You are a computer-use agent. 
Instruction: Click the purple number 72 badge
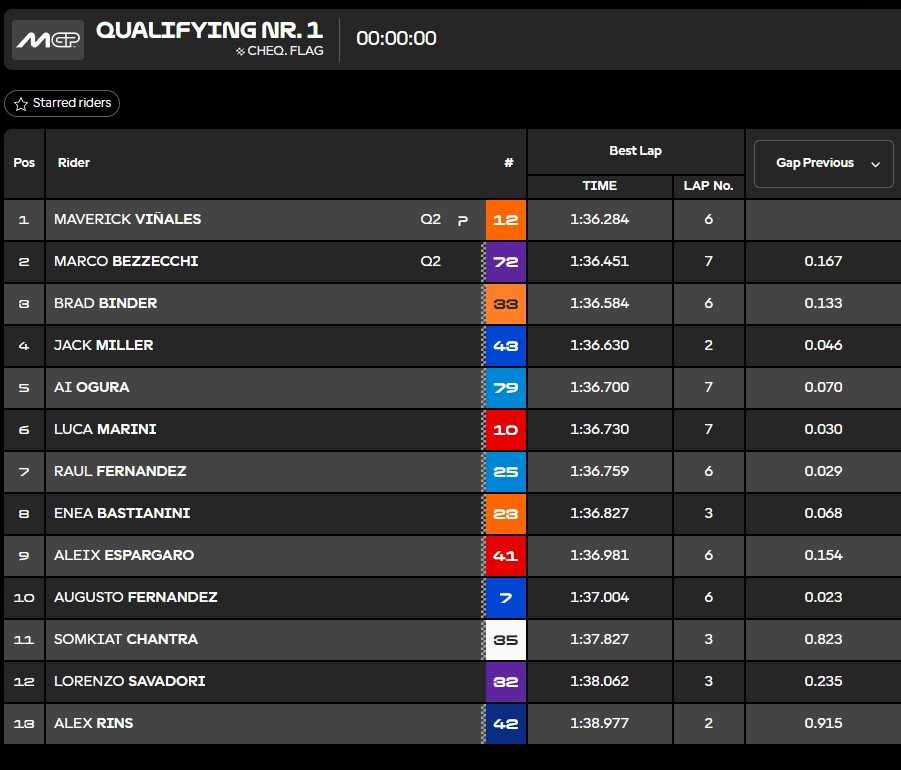point(506,262)
